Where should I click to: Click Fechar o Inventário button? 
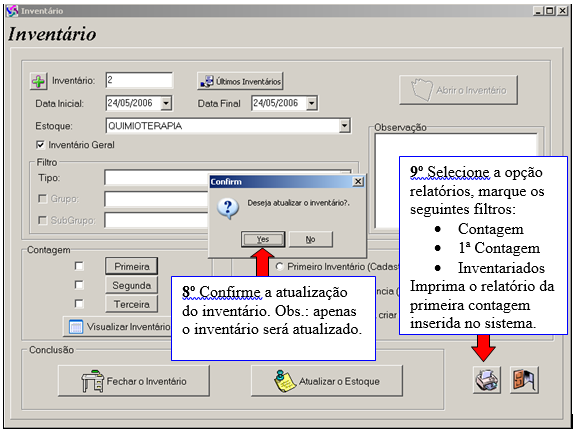pyautogui.click(x=134, y=381)
